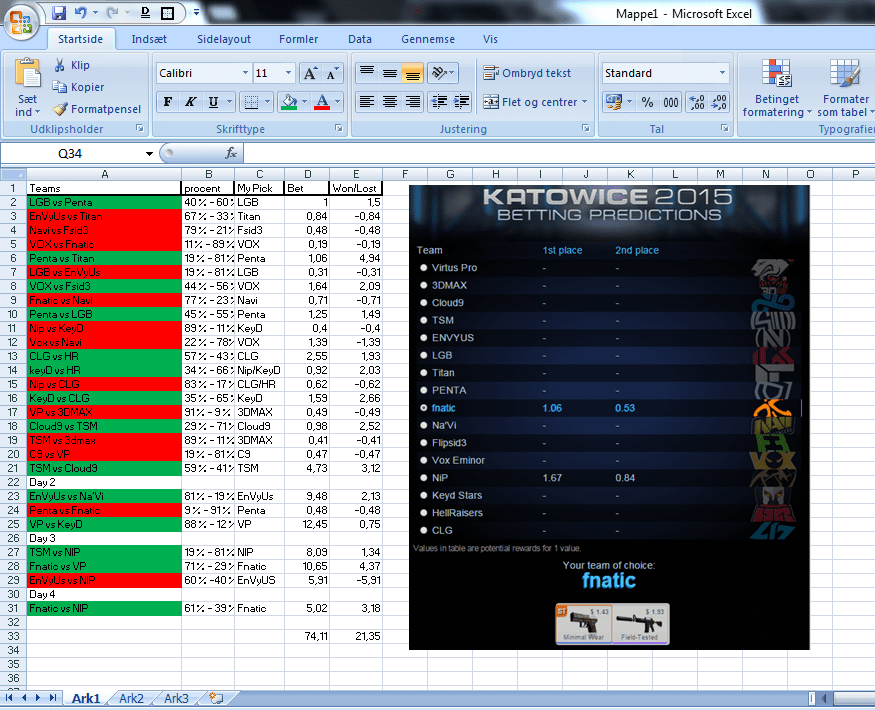Open the Calibri font name dropdown
The height and width of the screenshot is (710, 875).
click(x=245, y=73)
